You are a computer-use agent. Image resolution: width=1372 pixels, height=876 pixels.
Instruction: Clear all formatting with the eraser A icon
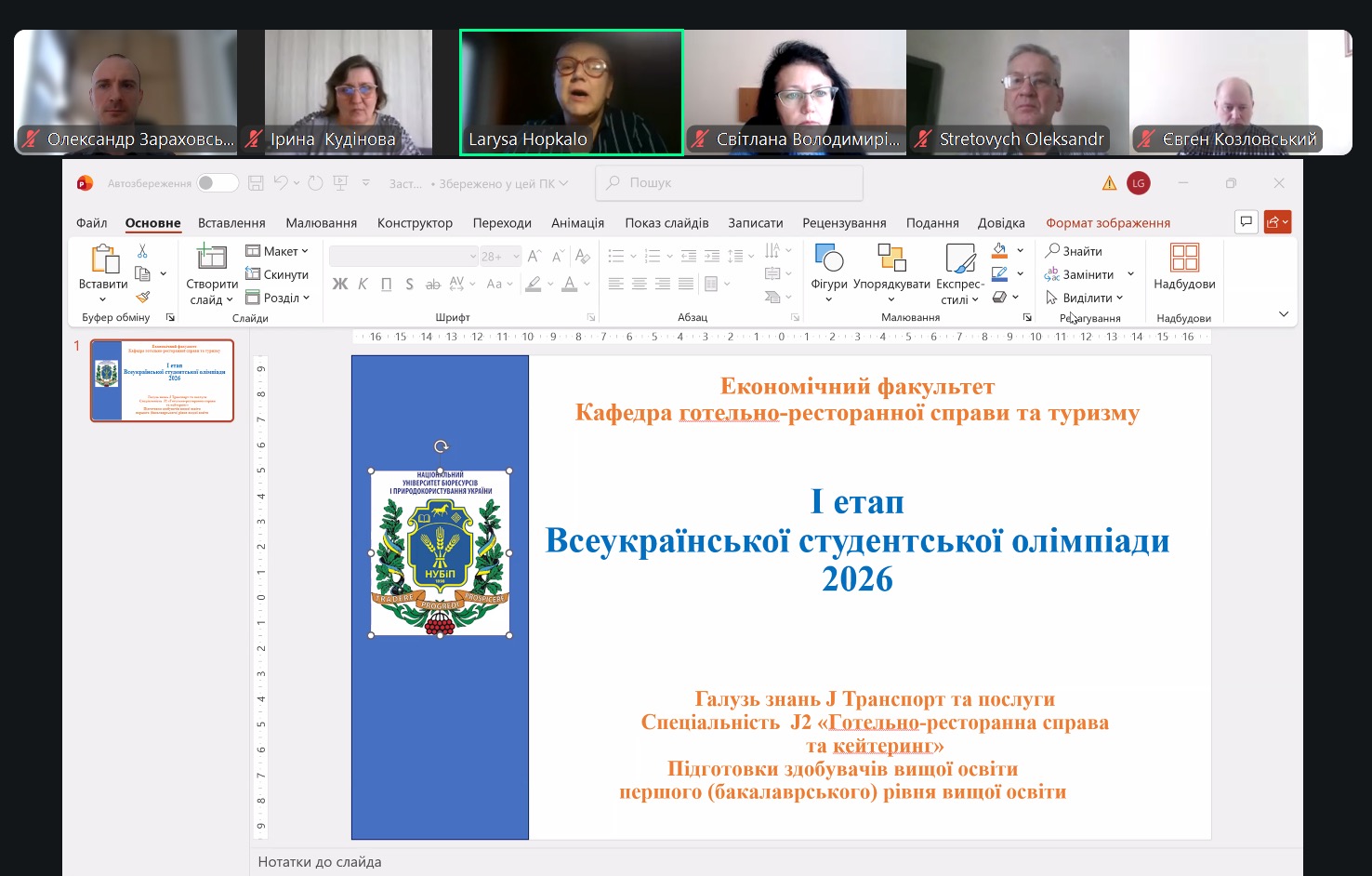click(x=583, y=256)
